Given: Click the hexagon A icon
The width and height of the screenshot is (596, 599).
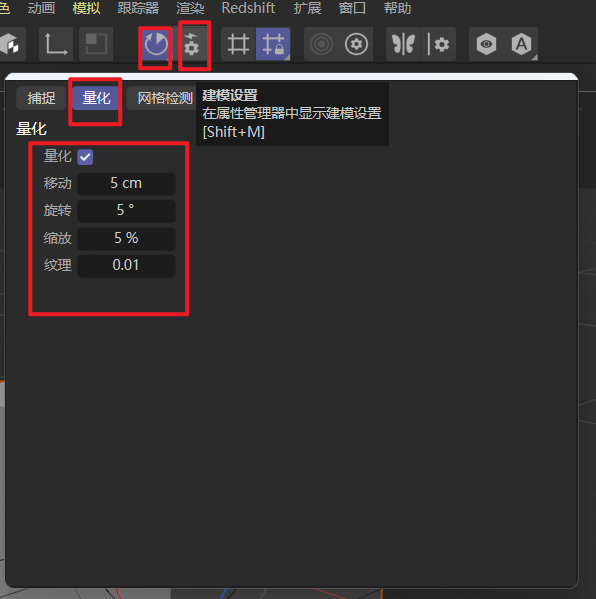Looking at the screenshot, I should tap(522, 44).
